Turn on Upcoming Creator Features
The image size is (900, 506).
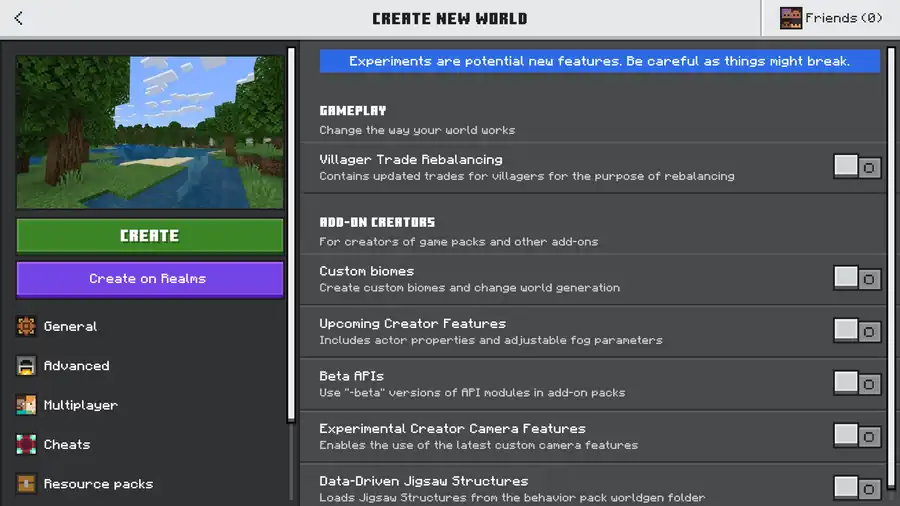pos(857,331)
